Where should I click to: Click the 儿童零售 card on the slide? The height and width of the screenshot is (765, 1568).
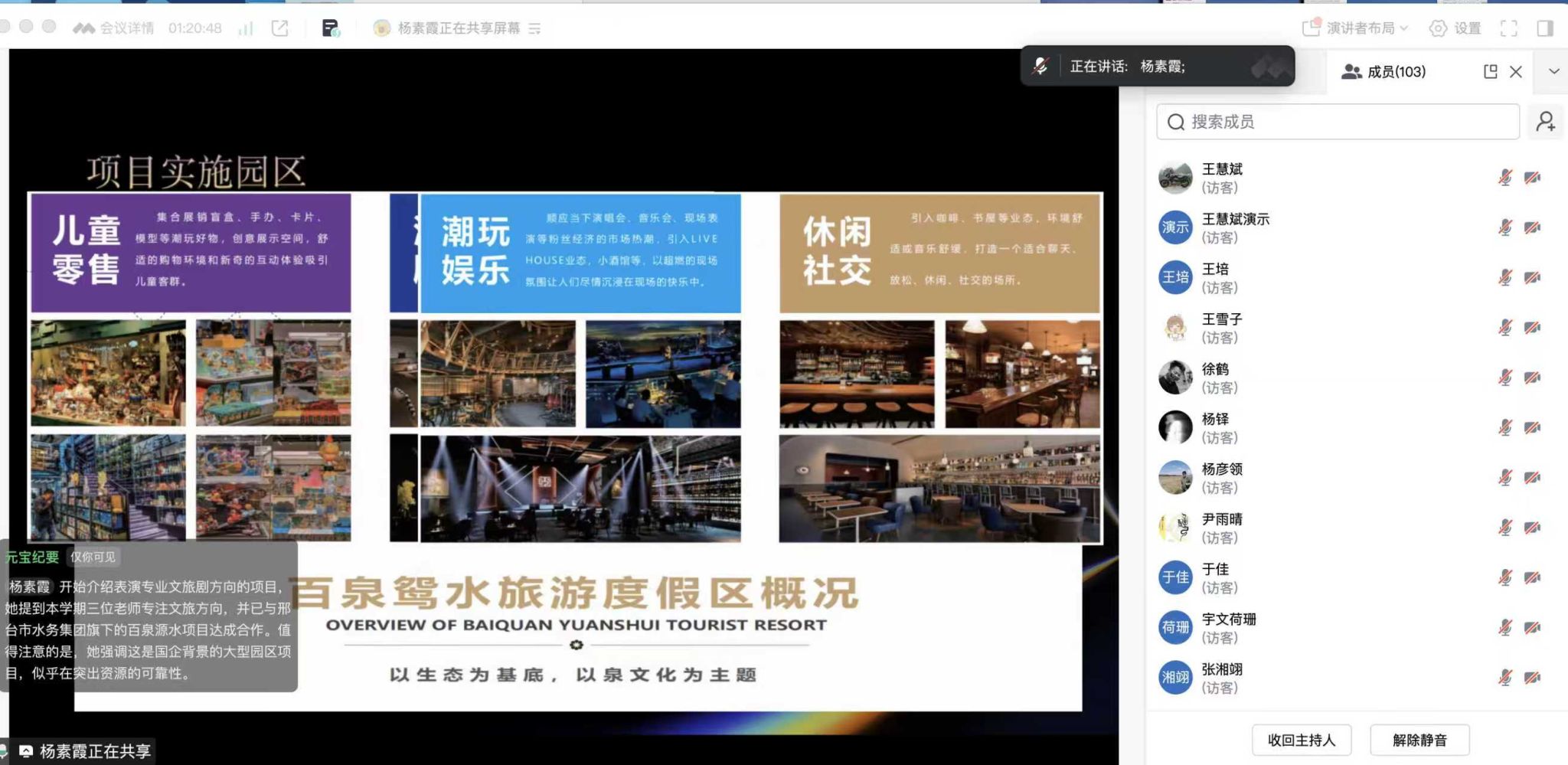click(x=191, y=253)
